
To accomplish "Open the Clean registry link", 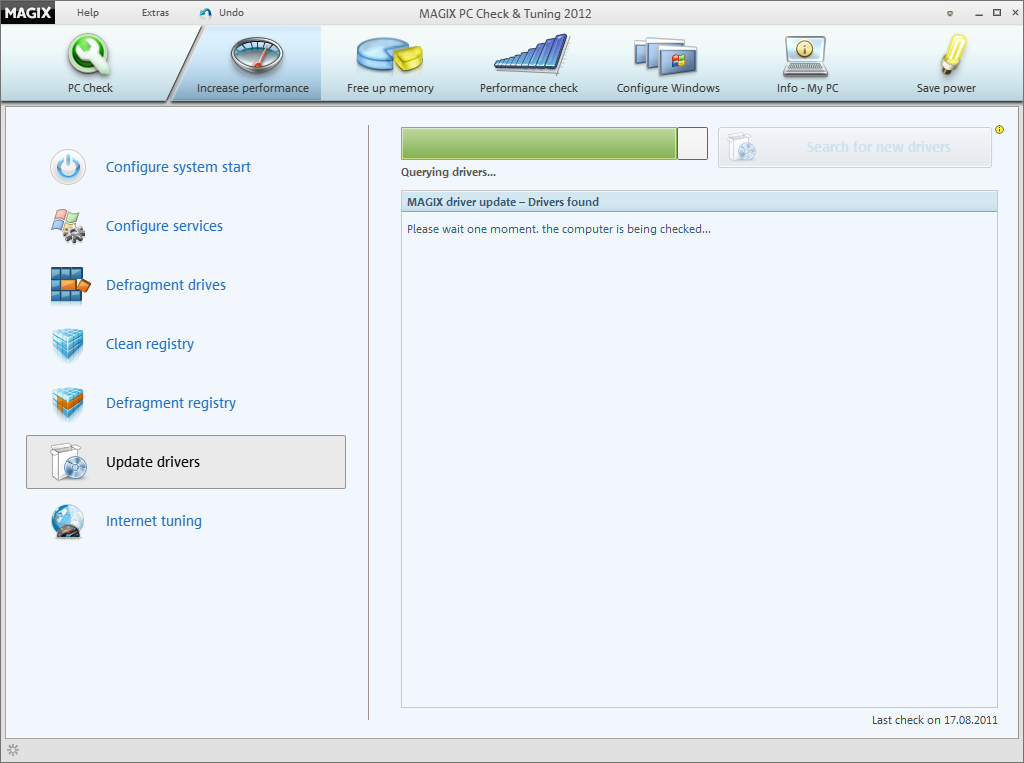I will pos(150,344).
